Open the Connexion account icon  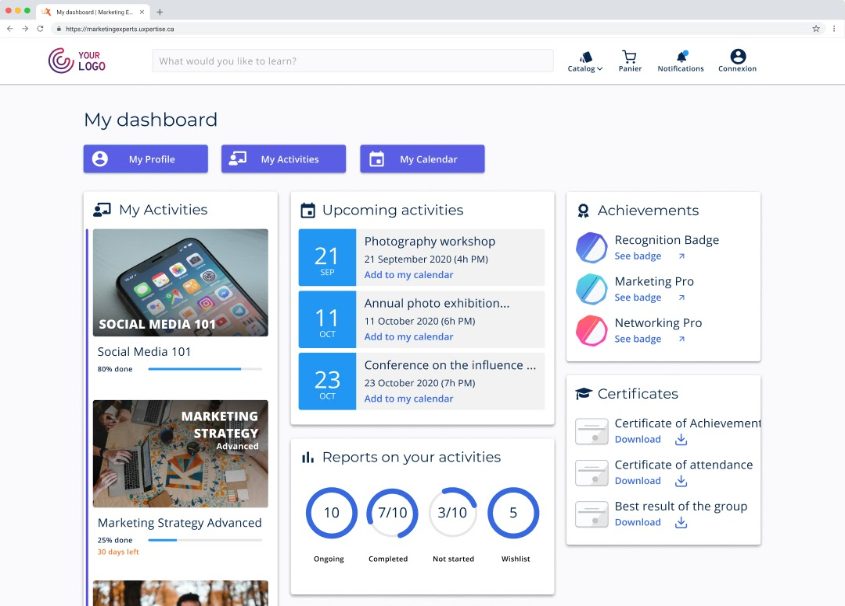(737, 57)
